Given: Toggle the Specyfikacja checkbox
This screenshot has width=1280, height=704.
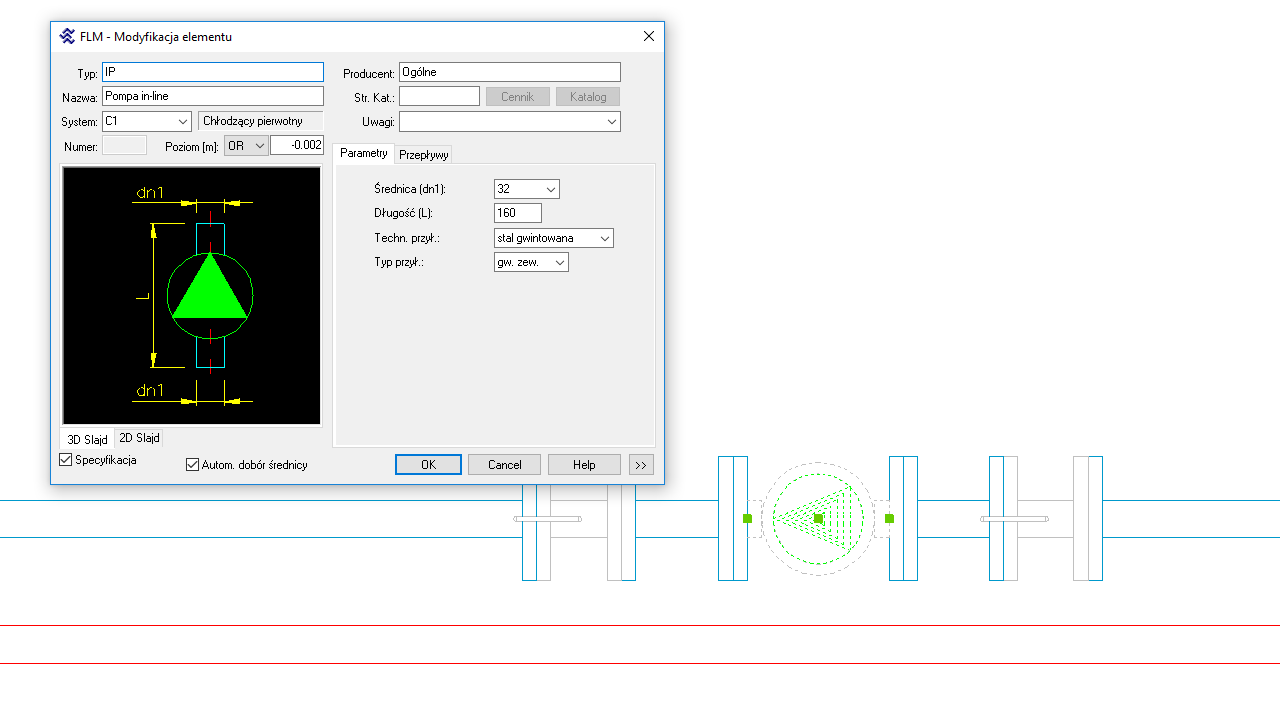Looking at the screenshot, I should pos(66,460).
